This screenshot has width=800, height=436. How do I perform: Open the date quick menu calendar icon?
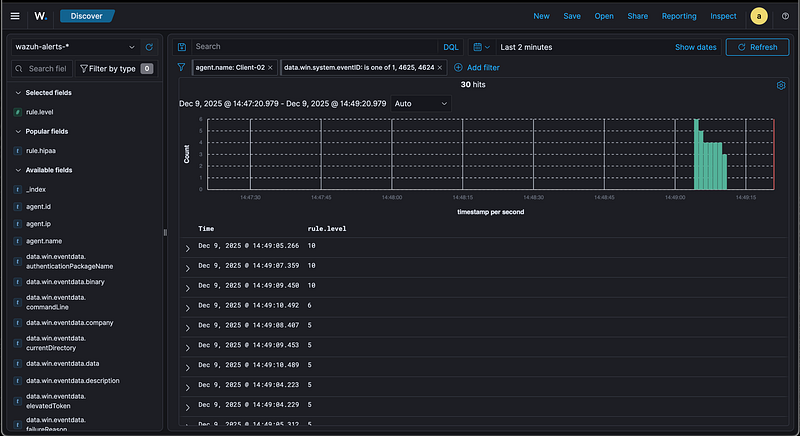481,47
